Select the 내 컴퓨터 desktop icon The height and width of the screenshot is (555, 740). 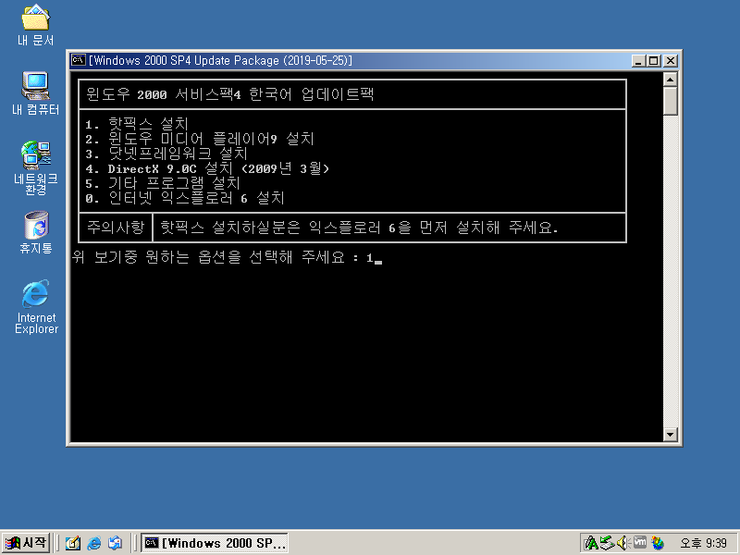[35, 93]
